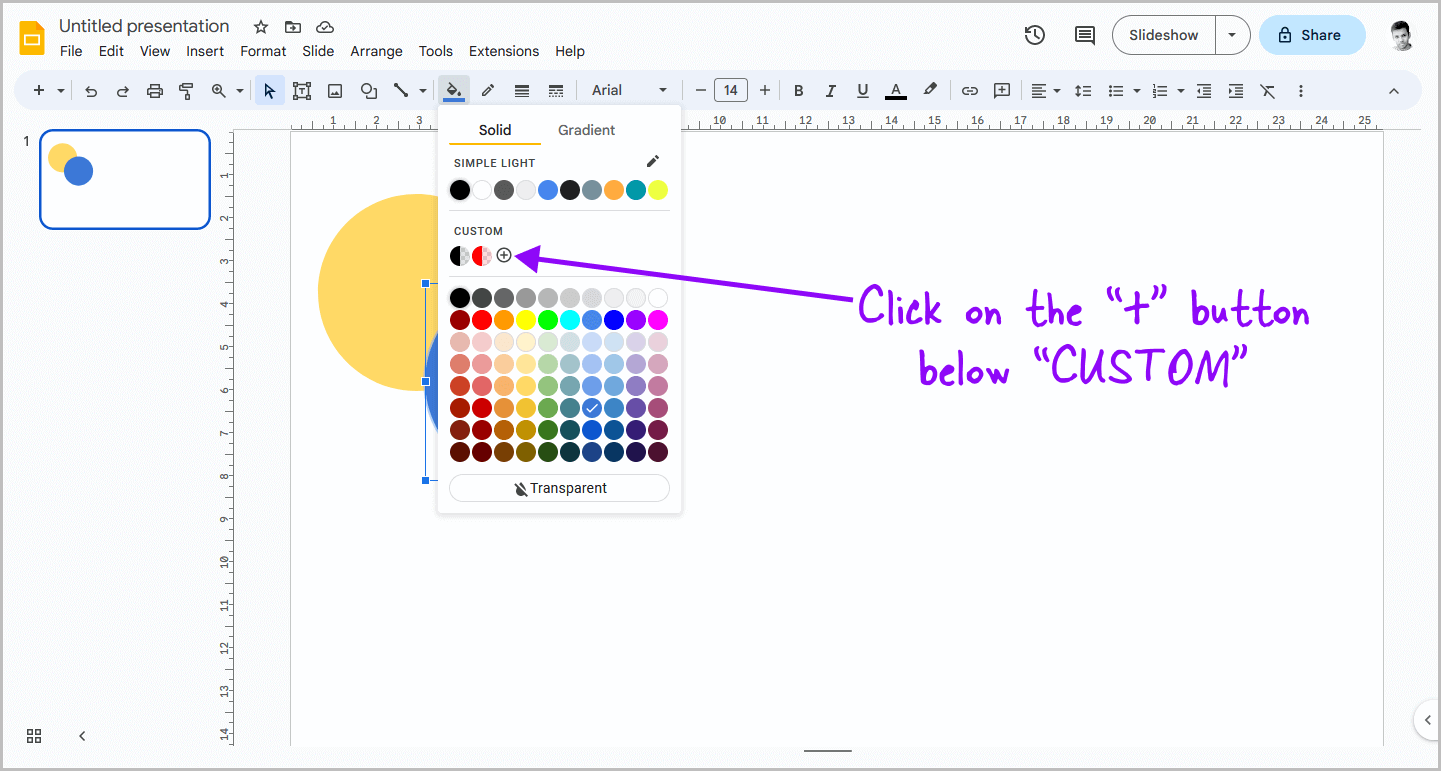The image size is (1441, 771).
Task: Click the Transparent button
Action: pos(559,488)
